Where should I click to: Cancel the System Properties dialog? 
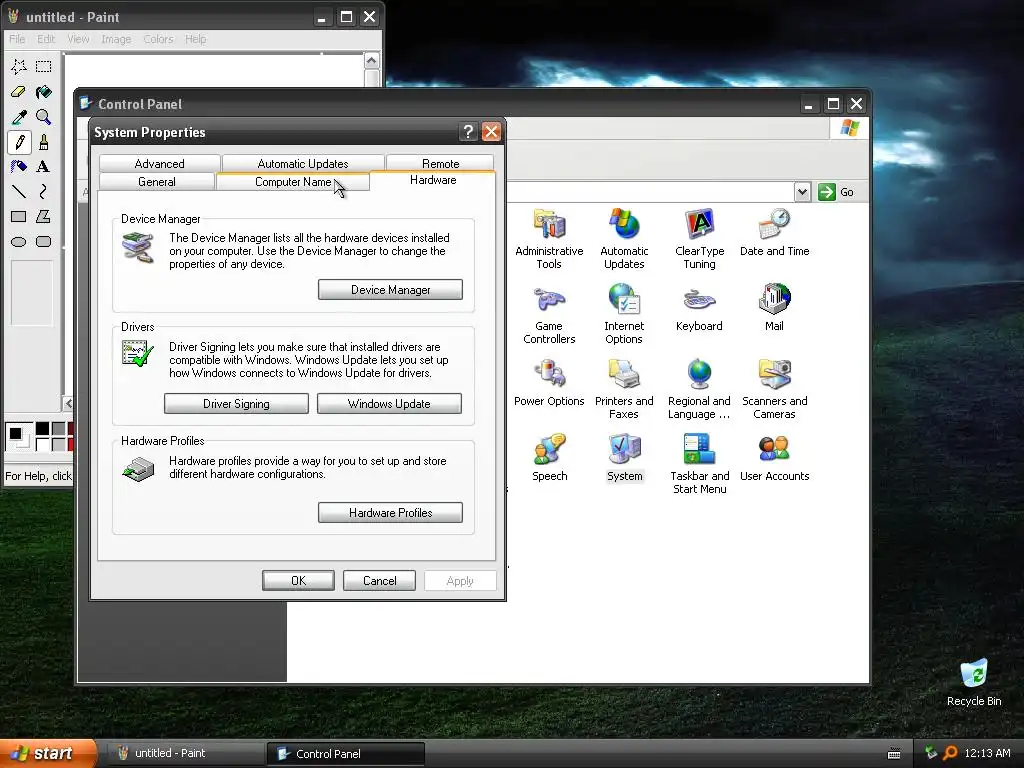(x=379, y=581)
